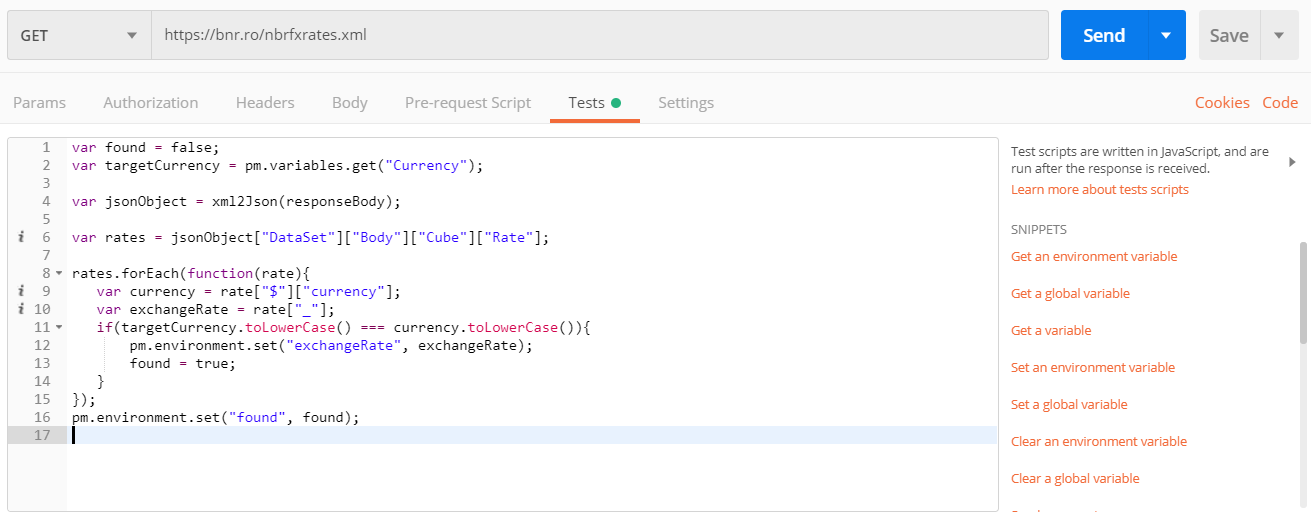Open the Save options dropdown arrow

[1279, 36]
